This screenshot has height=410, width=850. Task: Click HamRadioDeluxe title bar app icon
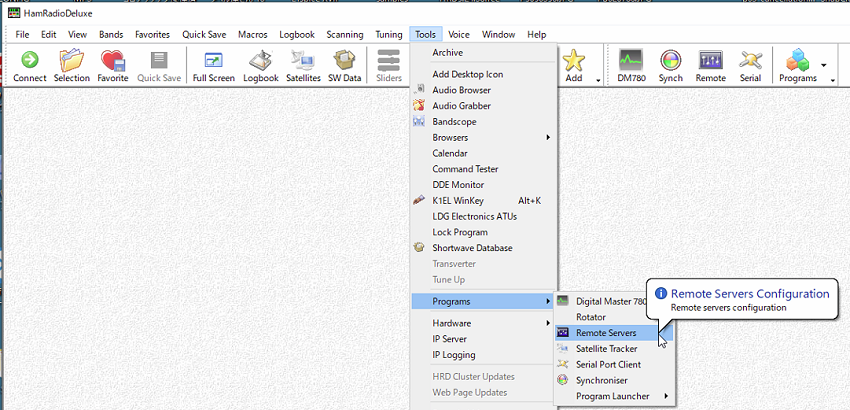[14, 13]
